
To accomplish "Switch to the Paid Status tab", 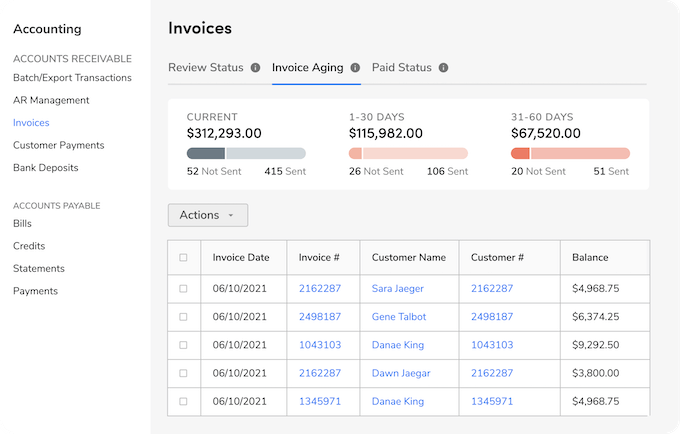I will coord(401,68).
